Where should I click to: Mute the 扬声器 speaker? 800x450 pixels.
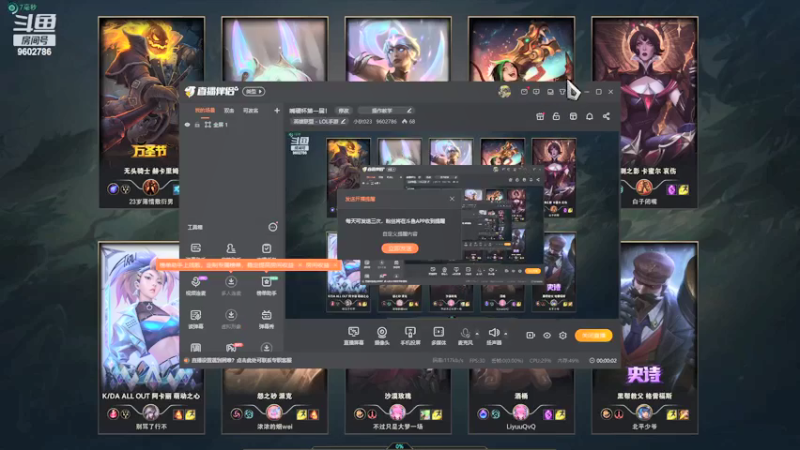point(493,336)
